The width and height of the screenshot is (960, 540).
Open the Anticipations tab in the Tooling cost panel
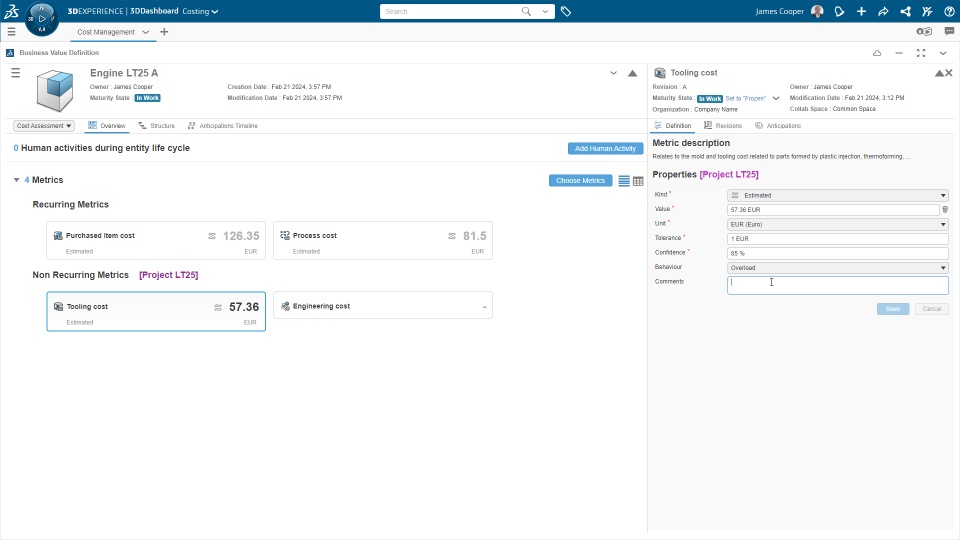778,126
